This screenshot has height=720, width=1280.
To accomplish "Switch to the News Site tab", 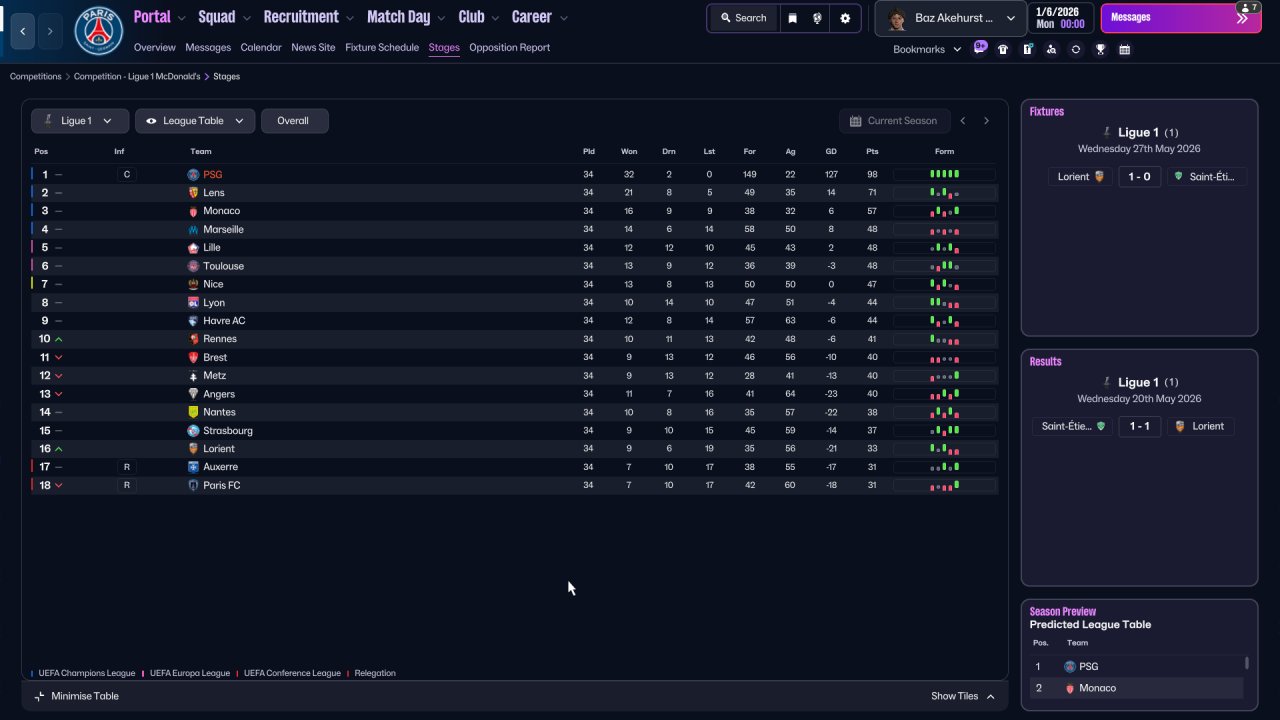I will coord(313,47).
